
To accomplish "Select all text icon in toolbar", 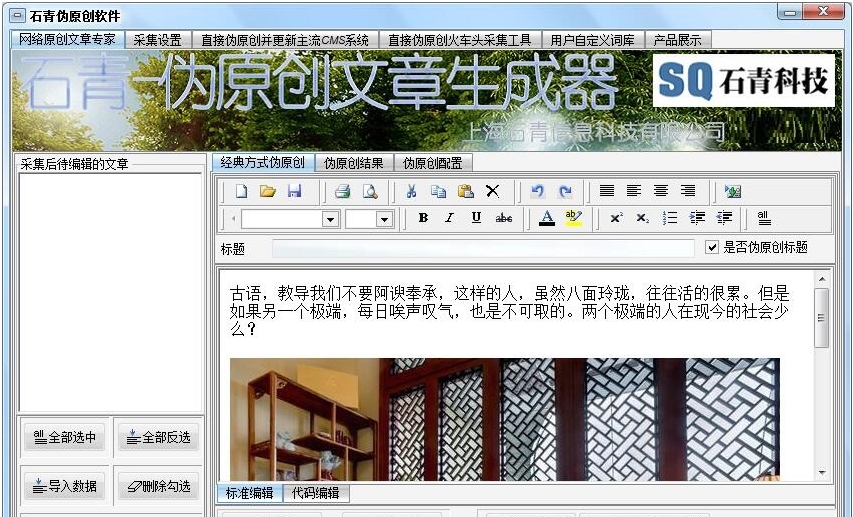I will tap(764, 218).
